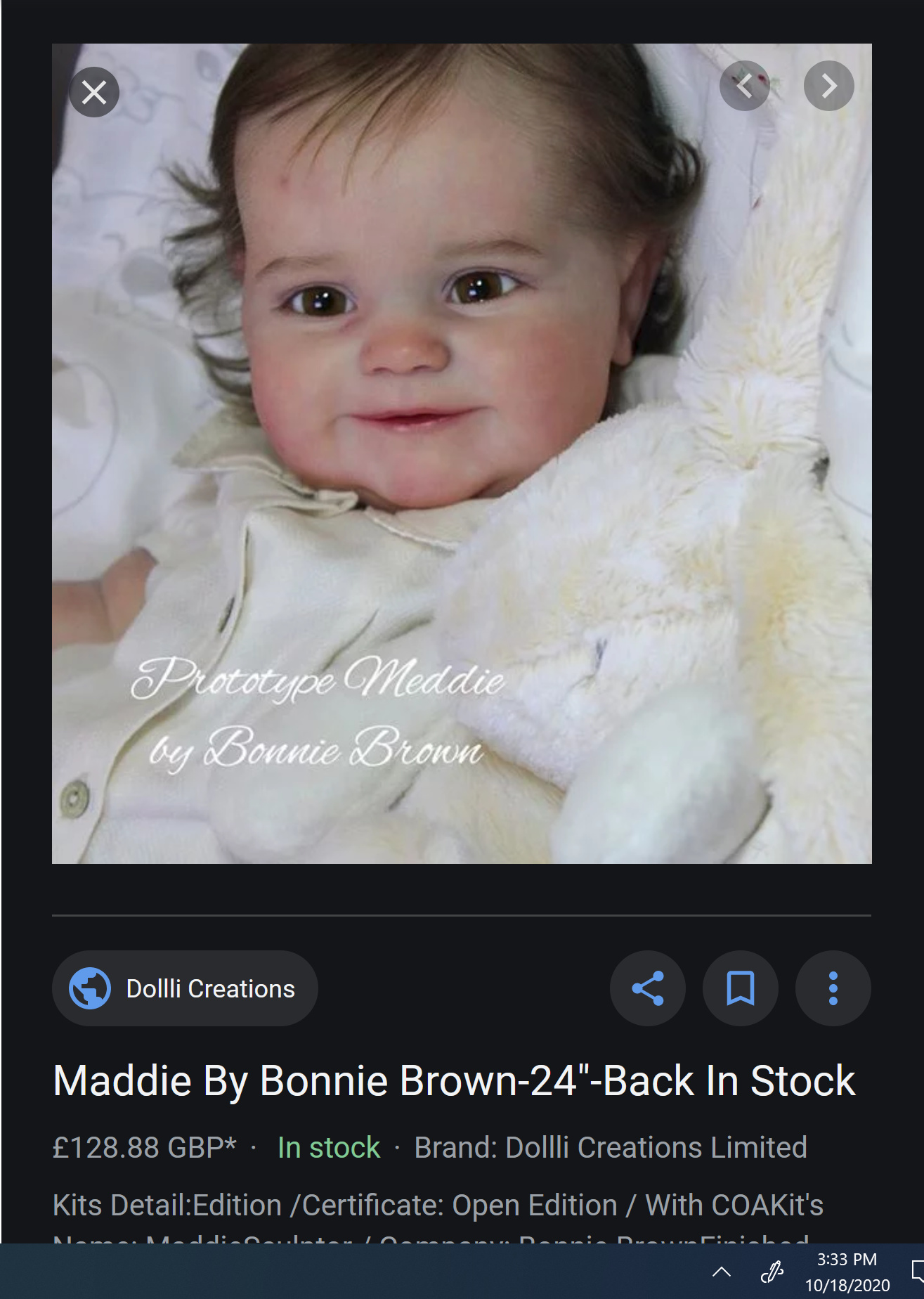924x1299 pixels.
Task: Click the doll preview image
Action: click(462, 453)
